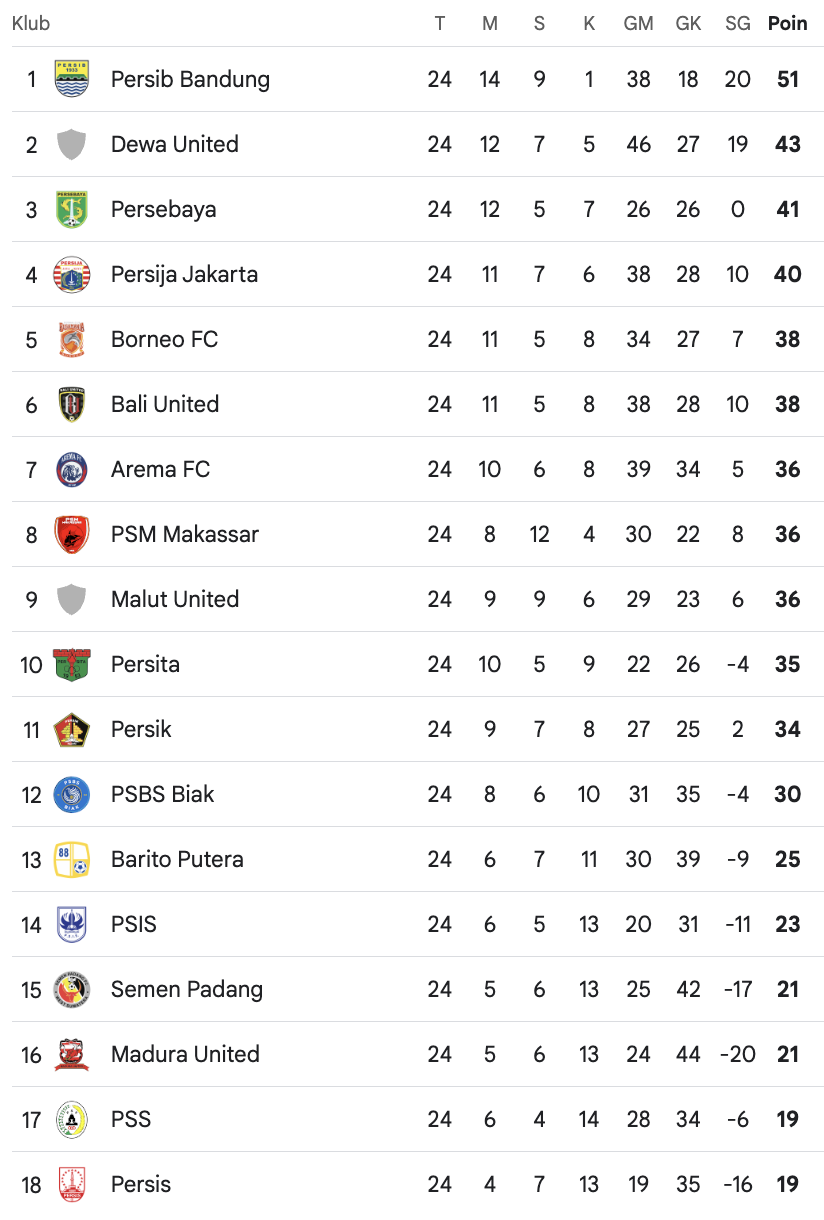The image size is (824, 1220).
Task: Click the Madura United club crest
Action: (x=71, y=1054)
